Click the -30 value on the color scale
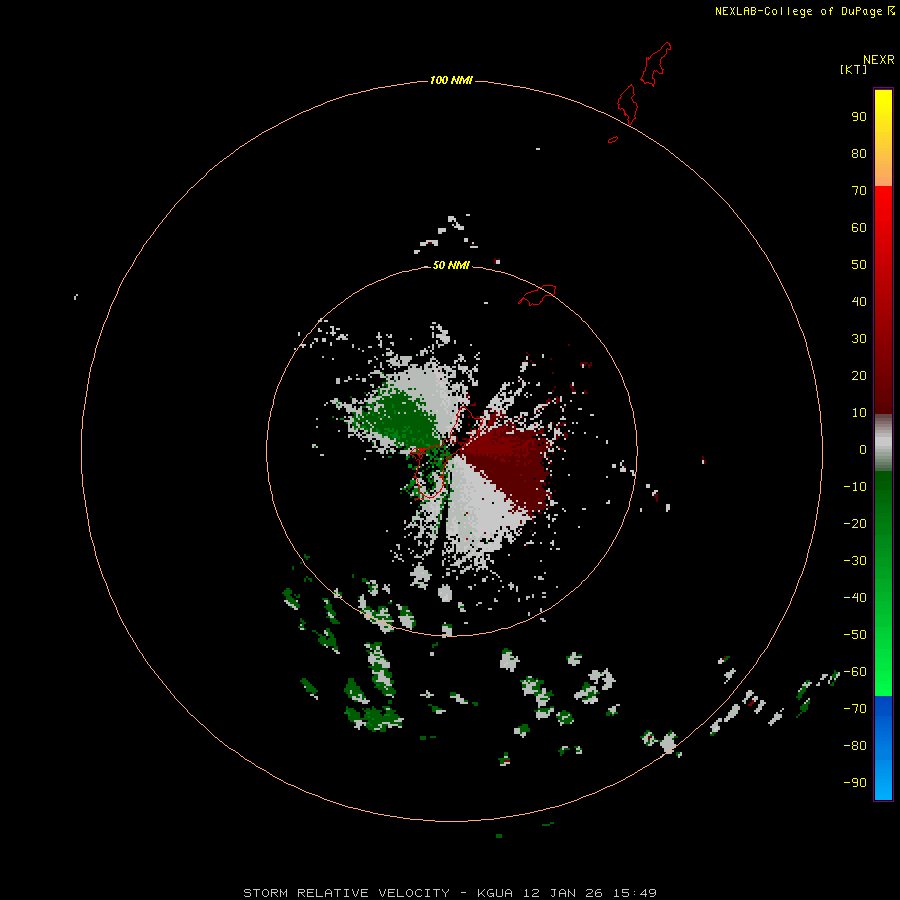 pos(855,561)
